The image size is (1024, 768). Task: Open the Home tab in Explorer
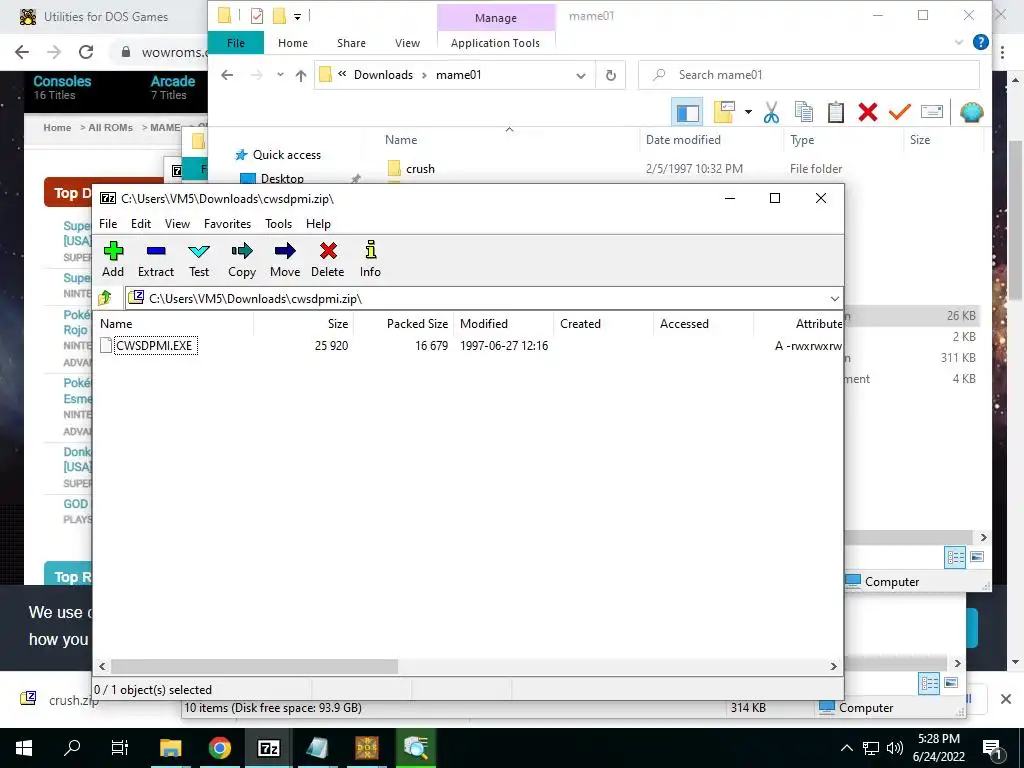tap(293, 43)
